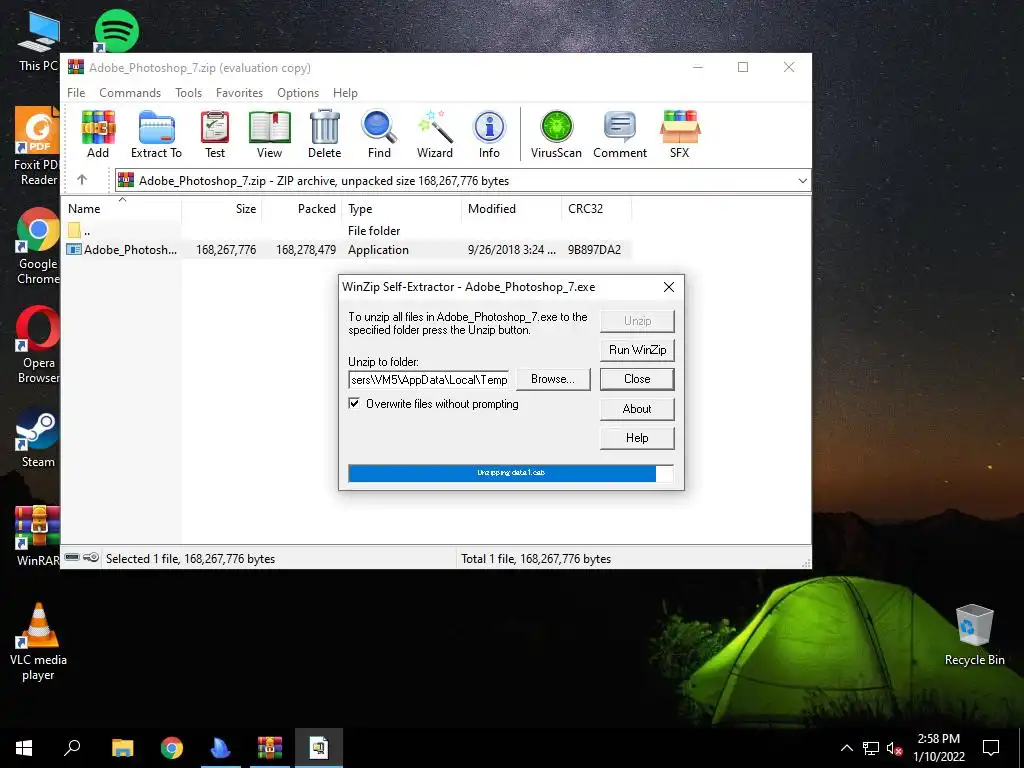The height and width of the screenshot is (768, 1024).
Task: Click the muted volume tray icon
Action: click(x=894, y=748)
